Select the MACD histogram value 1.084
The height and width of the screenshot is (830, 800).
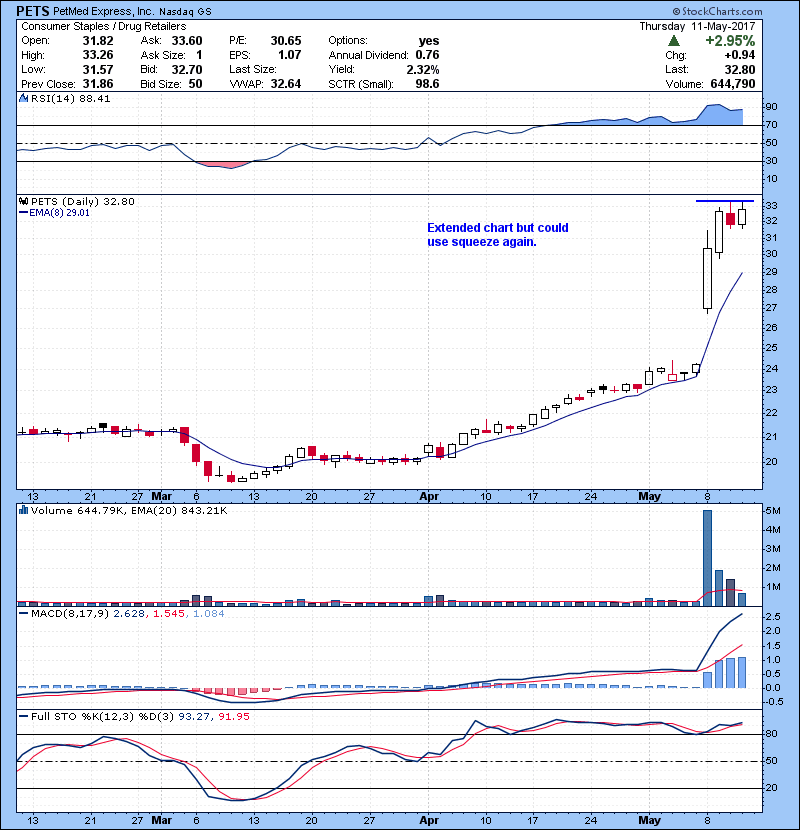[x=209, y=614]
